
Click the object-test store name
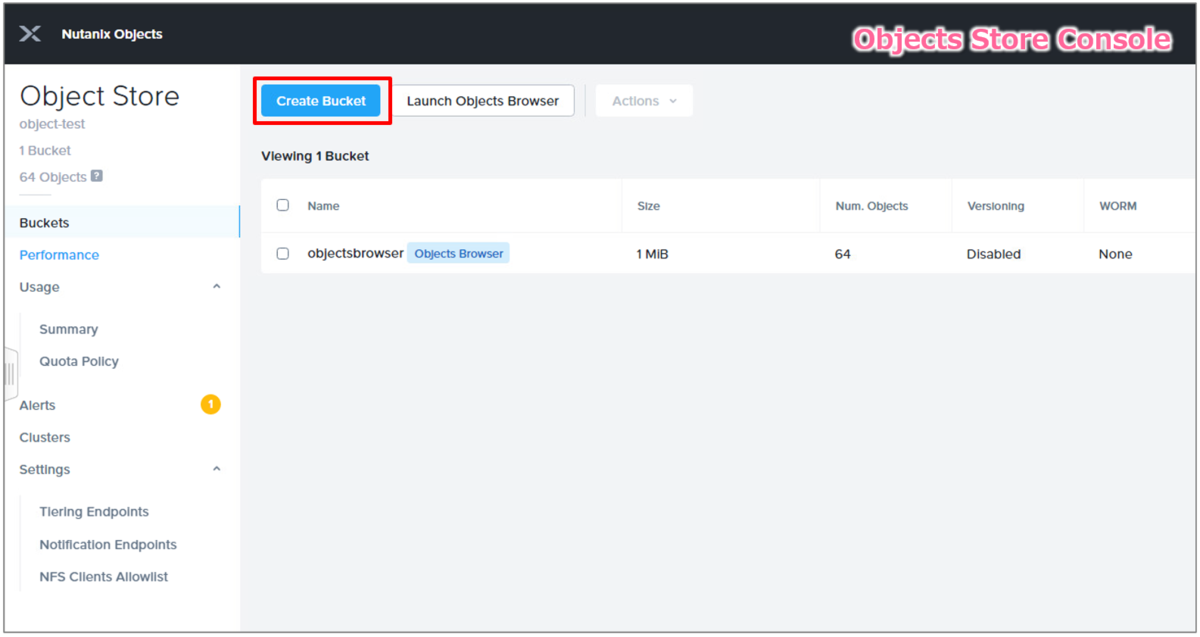click(52, 124)
